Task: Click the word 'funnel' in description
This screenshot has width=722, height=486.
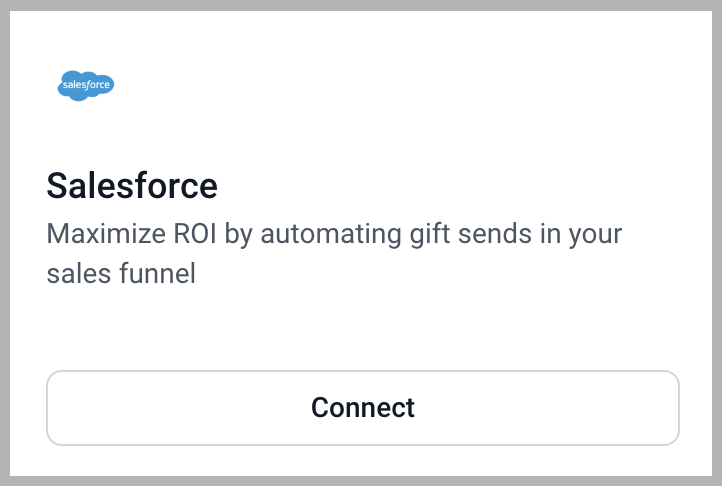Action: point(157,274)
